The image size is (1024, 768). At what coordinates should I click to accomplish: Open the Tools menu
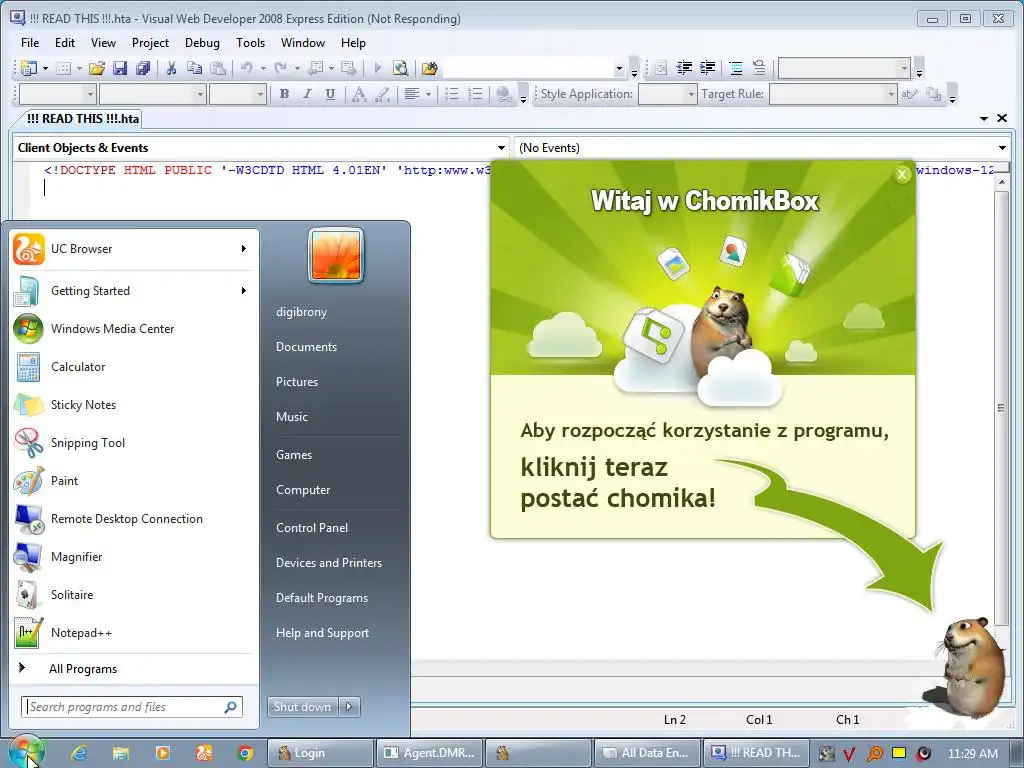tap(250, 42)
